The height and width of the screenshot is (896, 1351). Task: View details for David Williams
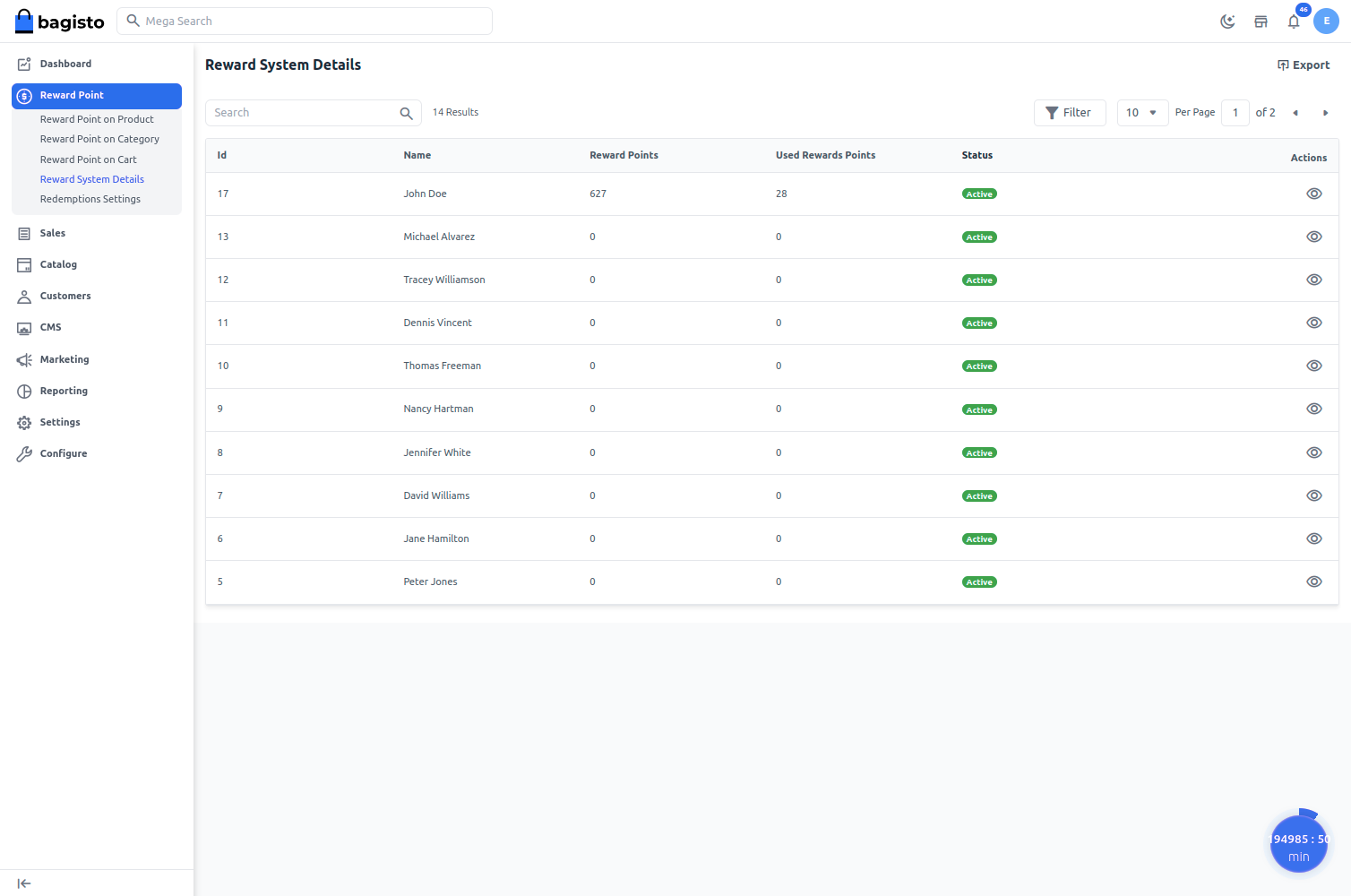point(1314,495)
